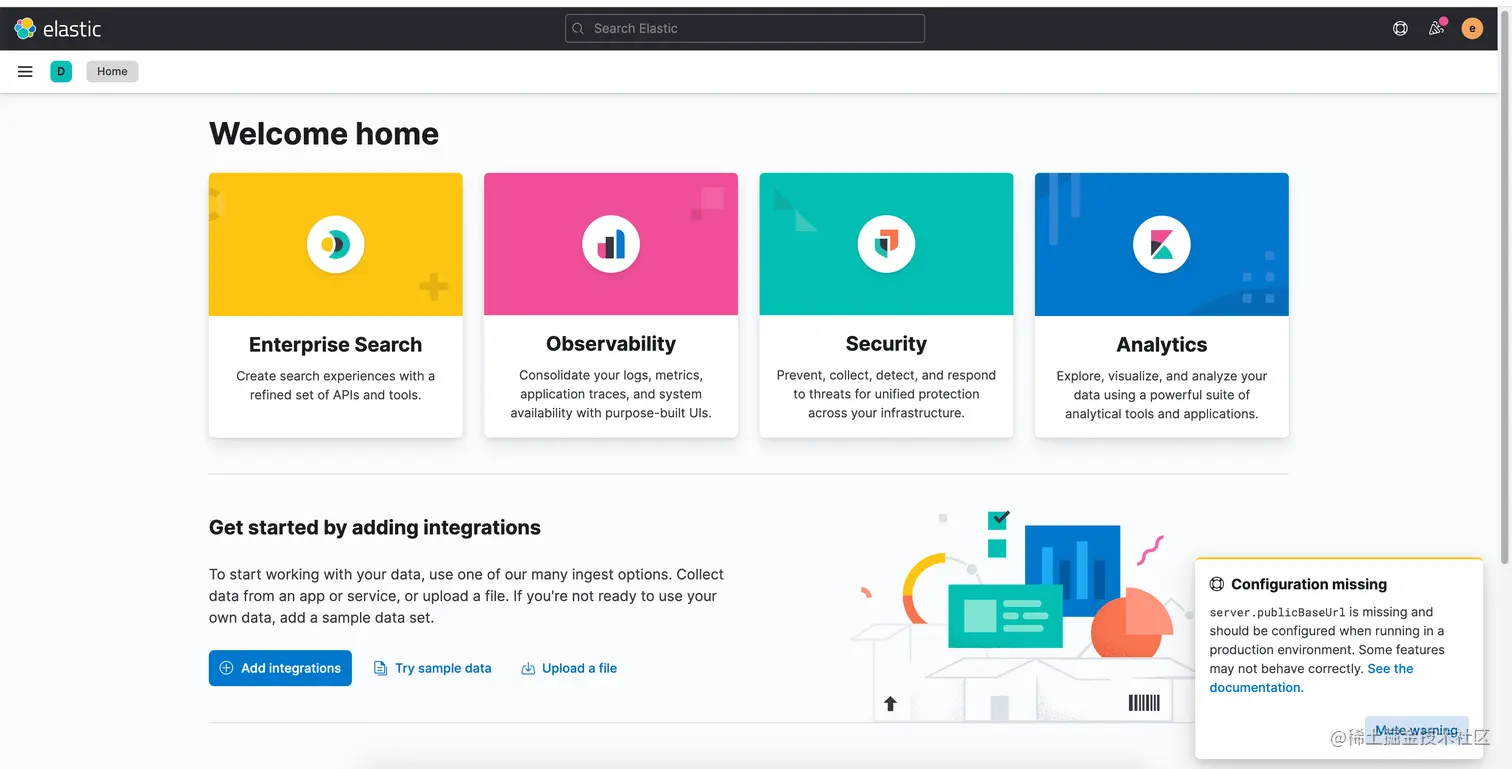The height and width of the screenshot is (769, 1512).
Task: Open the Analytics card title
Action: (x=1162, y=345)
